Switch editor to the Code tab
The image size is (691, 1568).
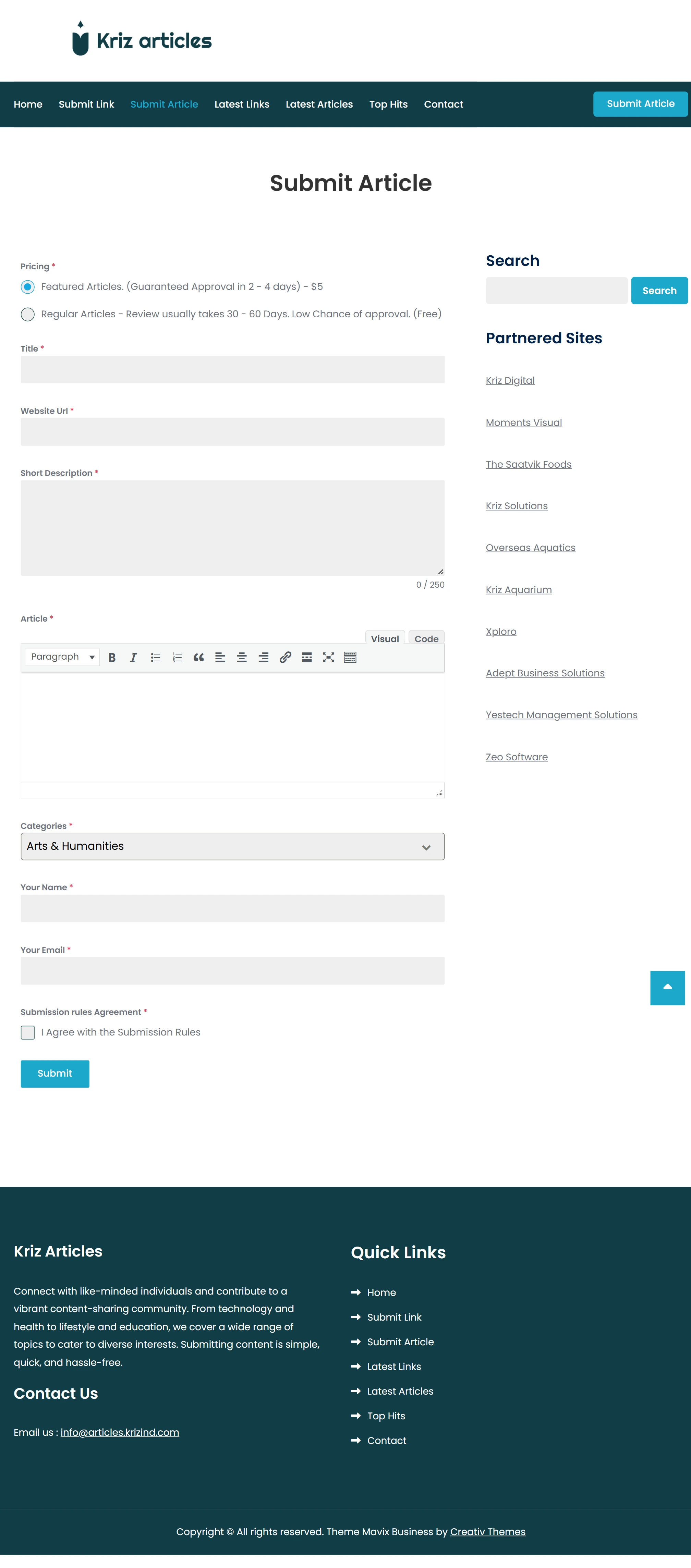(x=426, y=638)
